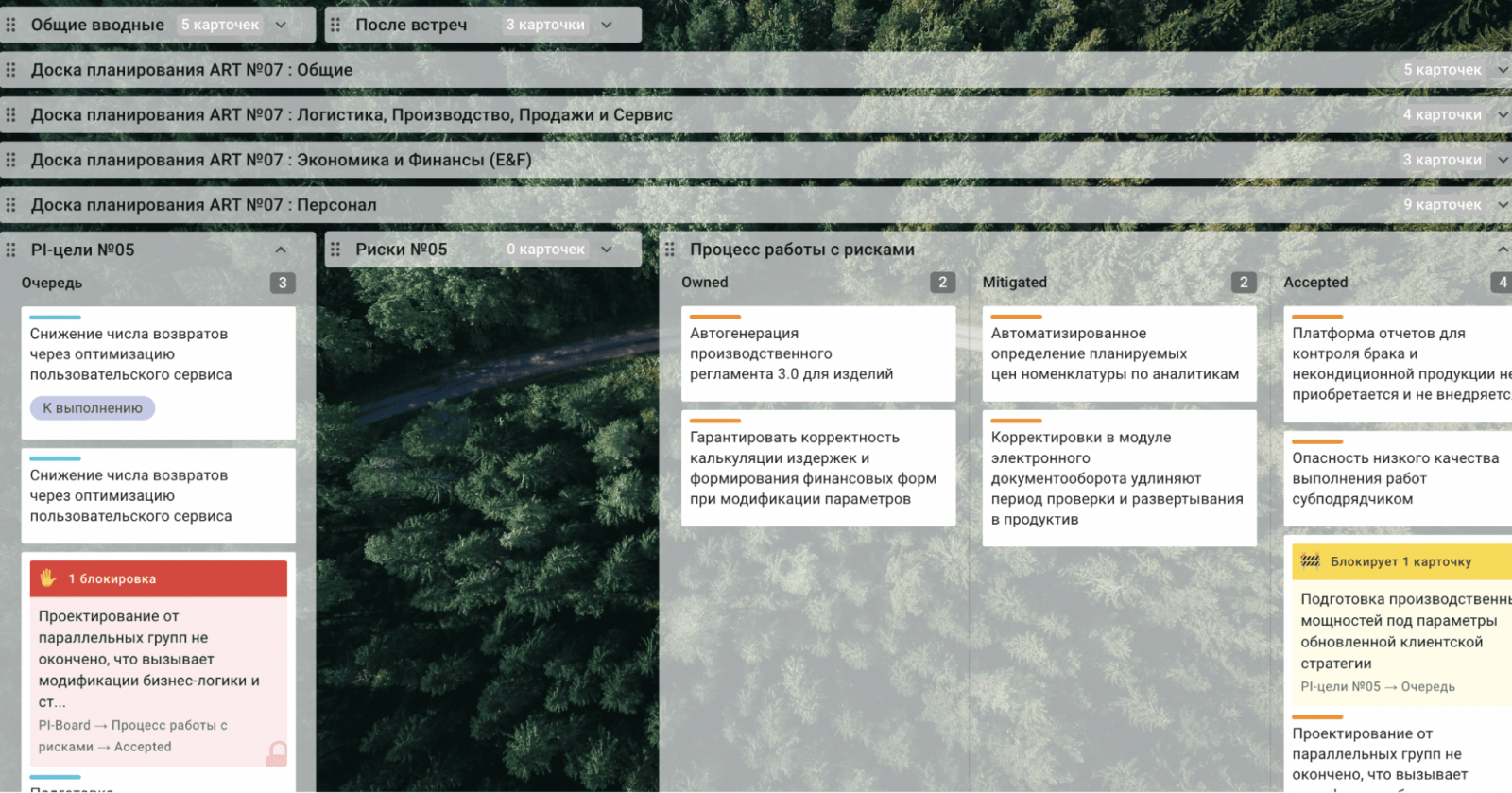Open the untagged Снижение числа возвратов card
This screenshot has height=793, width=1512.
click(x=159, y=496)
